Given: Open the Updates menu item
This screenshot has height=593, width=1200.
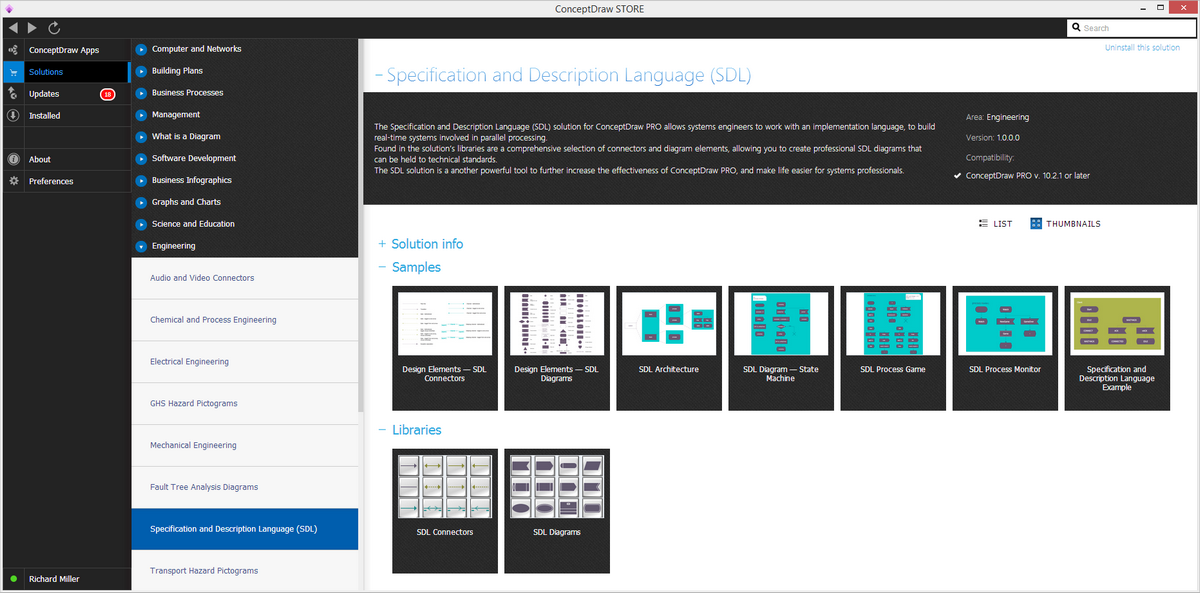Looking at the screenshot, I should [44, 94].
